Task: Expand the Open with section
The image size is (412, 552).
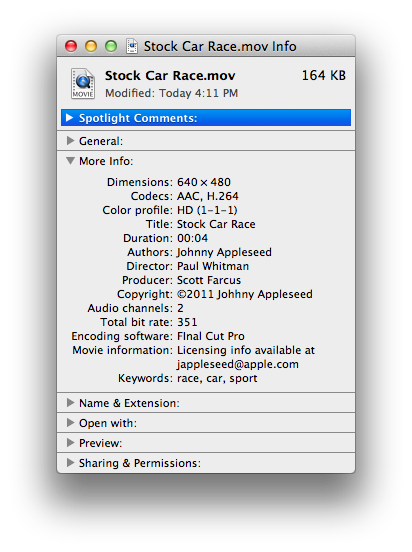Action: point(70,423)
